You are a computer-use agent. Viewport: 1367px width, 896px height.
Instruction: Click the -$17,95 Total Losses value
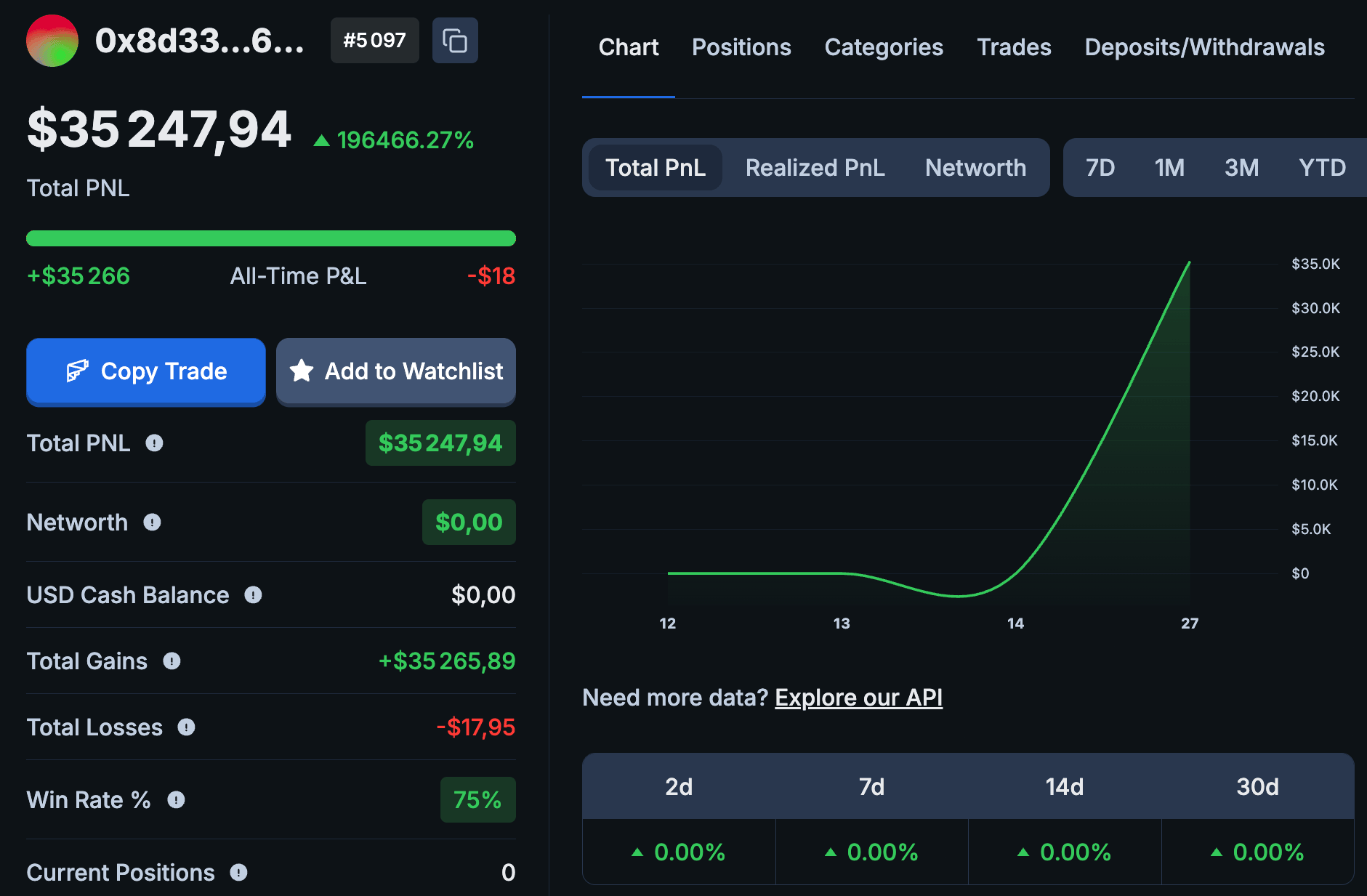click(476, 727)
